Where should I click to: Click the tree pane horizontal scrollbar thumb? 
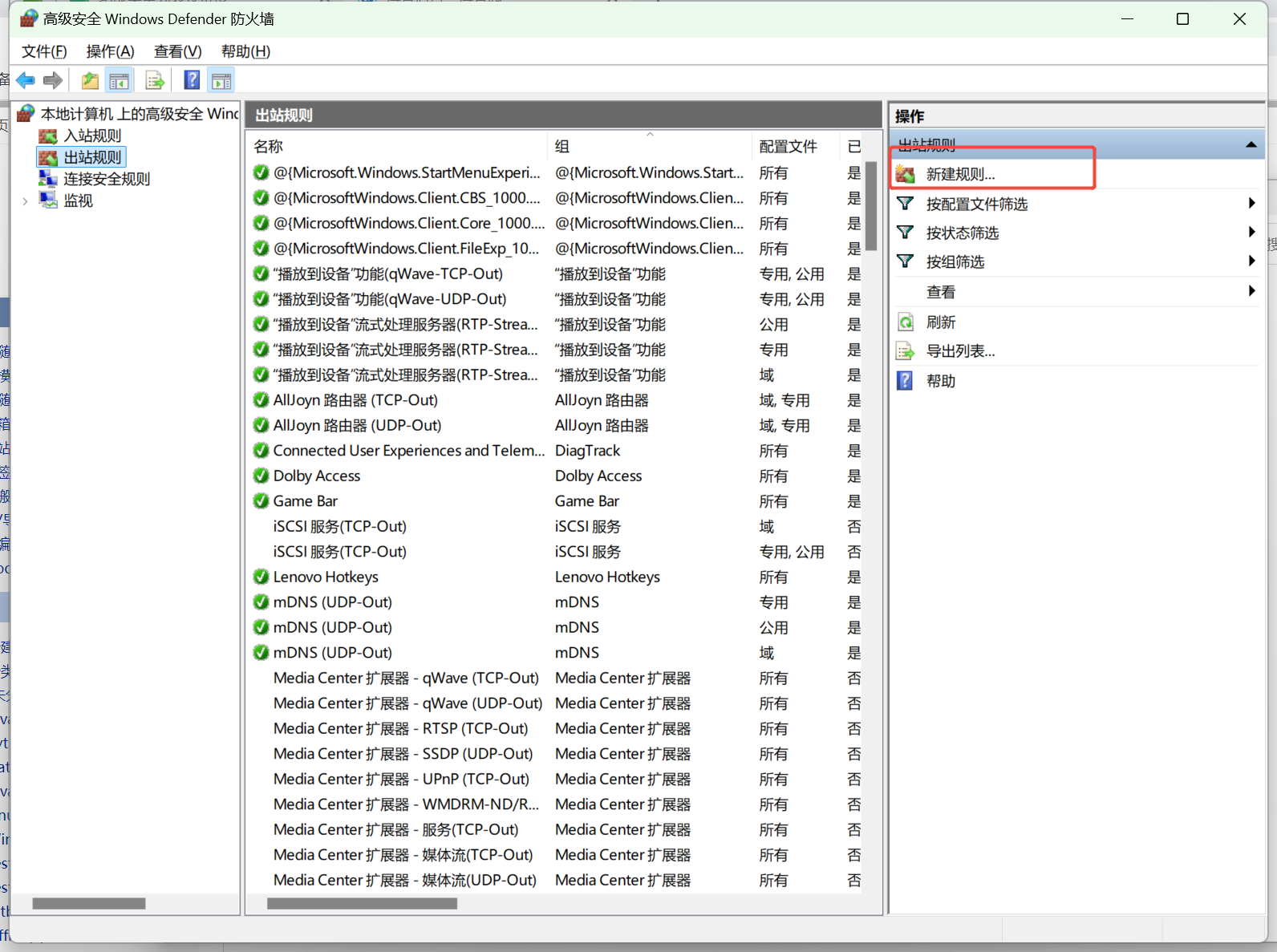(89, 903)
